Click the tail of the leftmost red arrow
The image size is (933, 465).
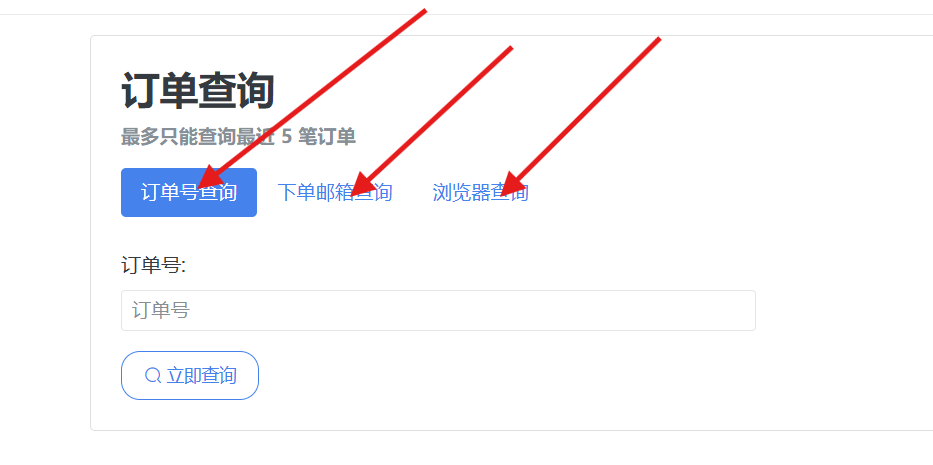(423, 12)
